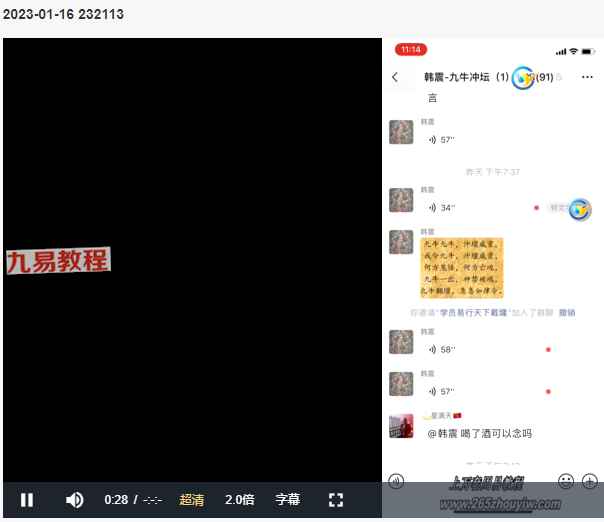Click the 撤销 link in the join notice
604x522 pixels.
(x=567, y=312)
